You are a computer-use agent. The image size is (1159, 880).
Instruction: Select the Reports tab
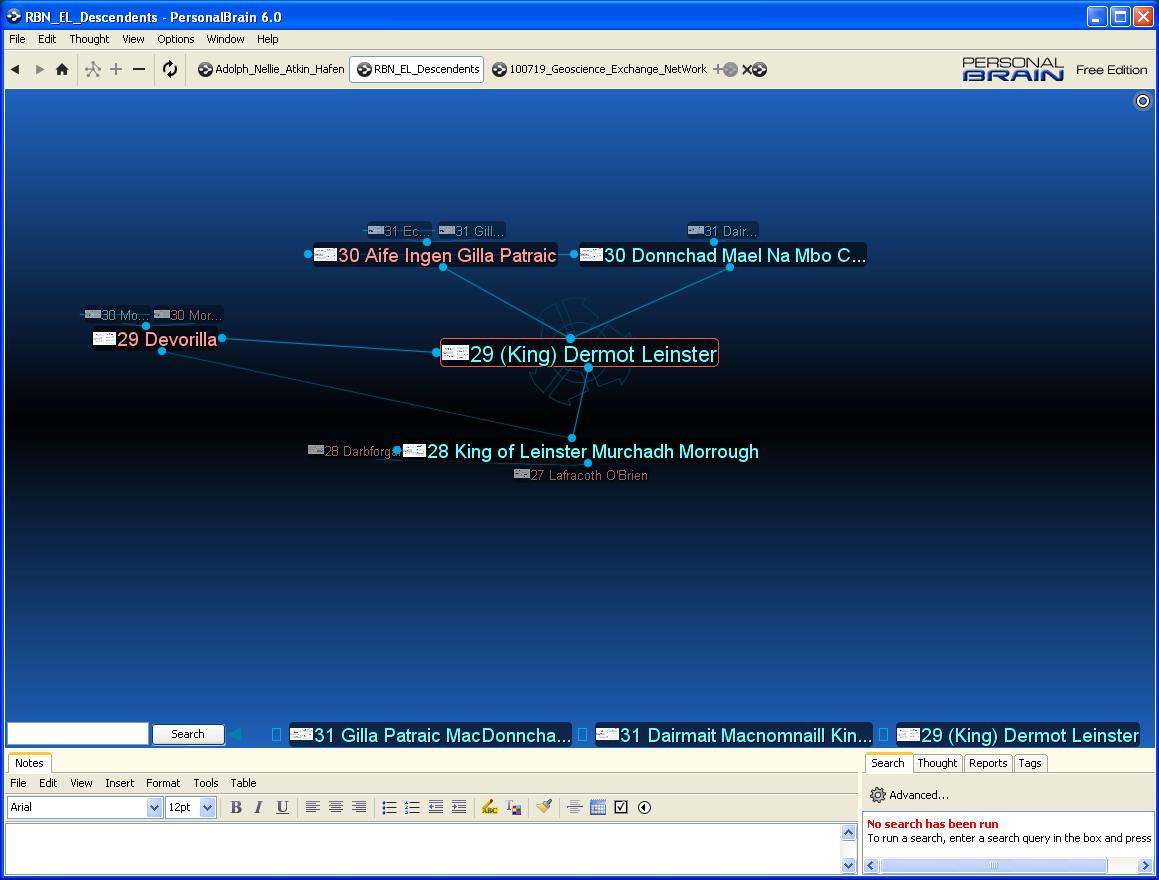988,763
